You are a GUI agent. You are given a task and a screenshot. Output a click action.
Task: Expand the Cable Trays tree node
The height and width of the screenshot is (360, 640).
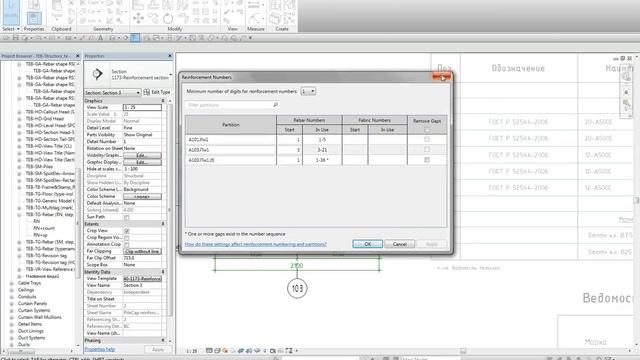[x=12, y=283]
